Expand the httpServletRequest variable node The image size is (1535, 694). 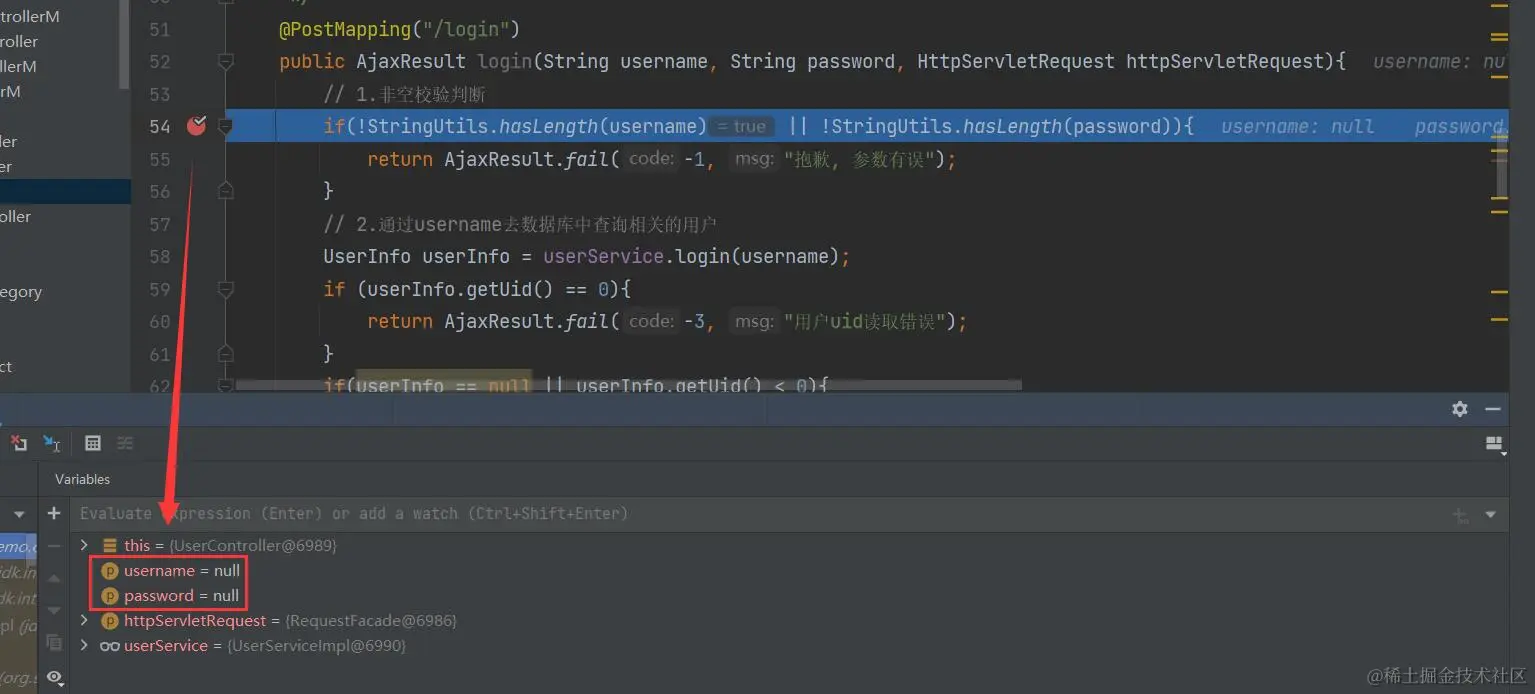[x=84, y=620]
